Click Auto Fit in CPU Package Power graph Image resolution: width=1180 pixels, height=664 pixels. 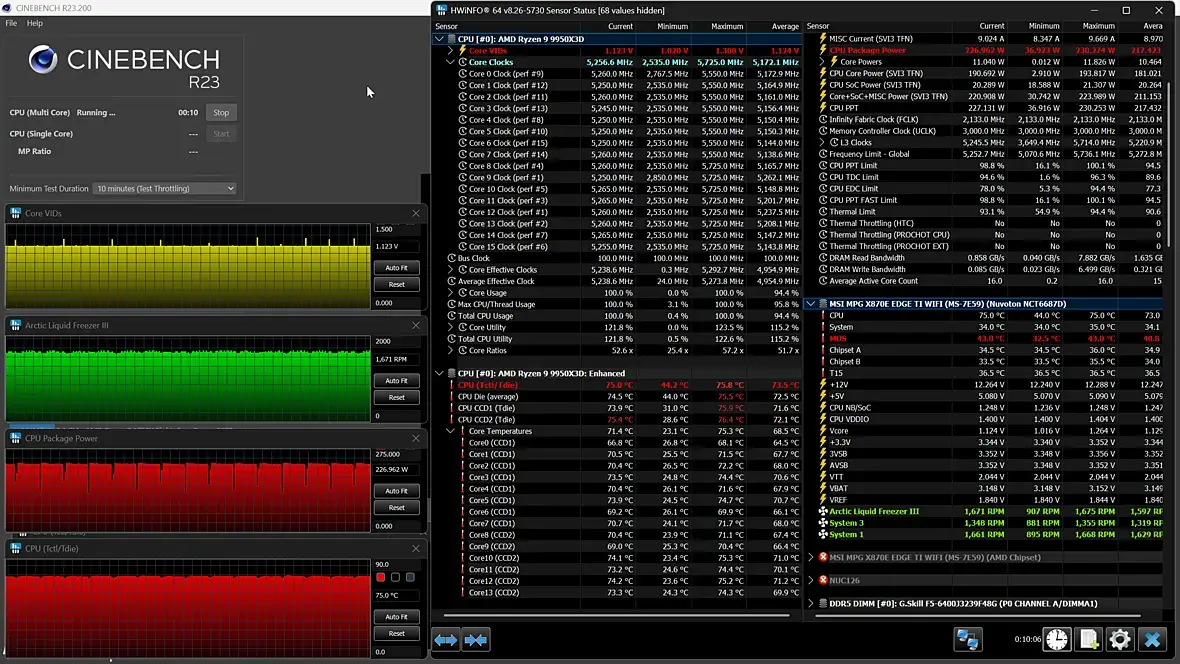[397, 491]
